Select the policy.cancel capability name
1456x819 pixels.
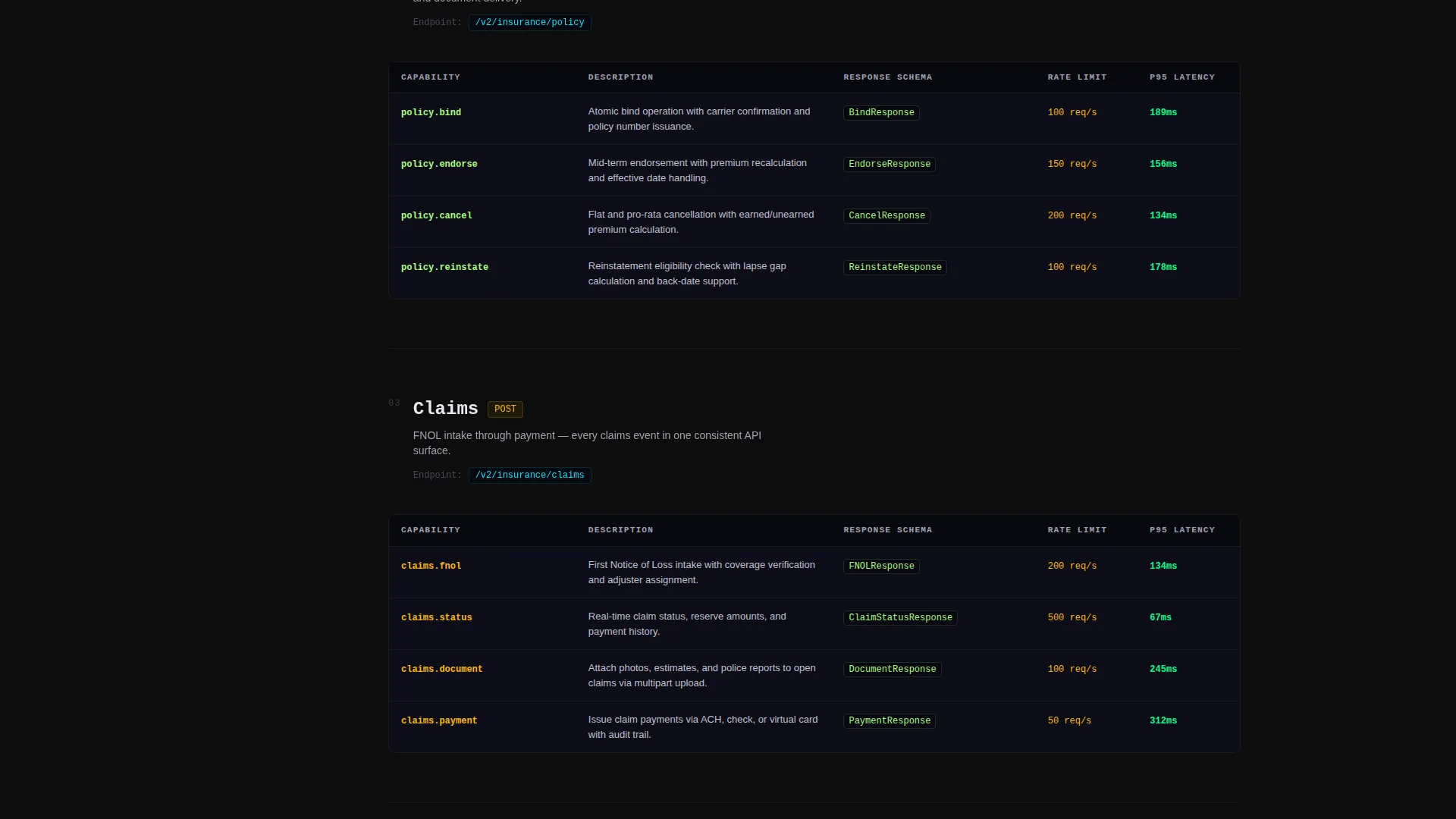[x=437, y=216]
